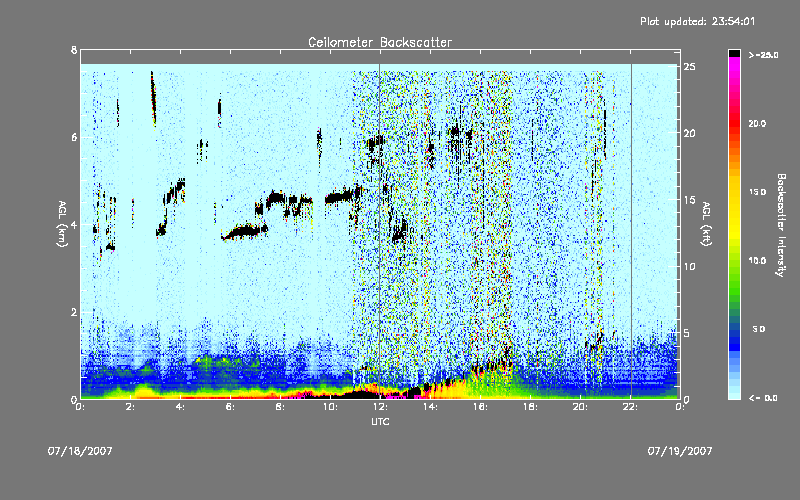The image size is (800, 500).
Task: Click the "UTC" time axis label
Action: (x=380, y=421)
